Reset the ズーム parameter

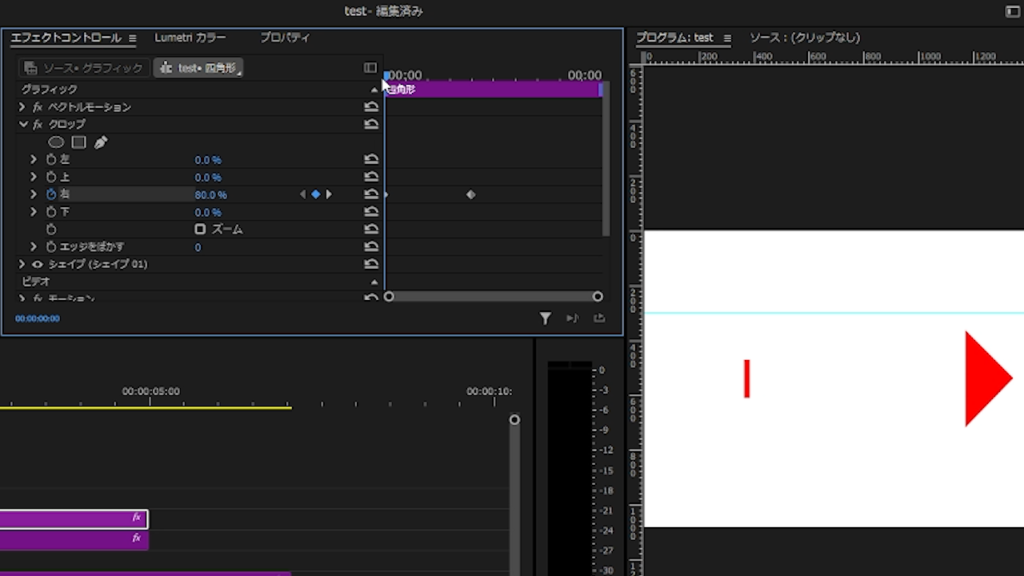371,229
